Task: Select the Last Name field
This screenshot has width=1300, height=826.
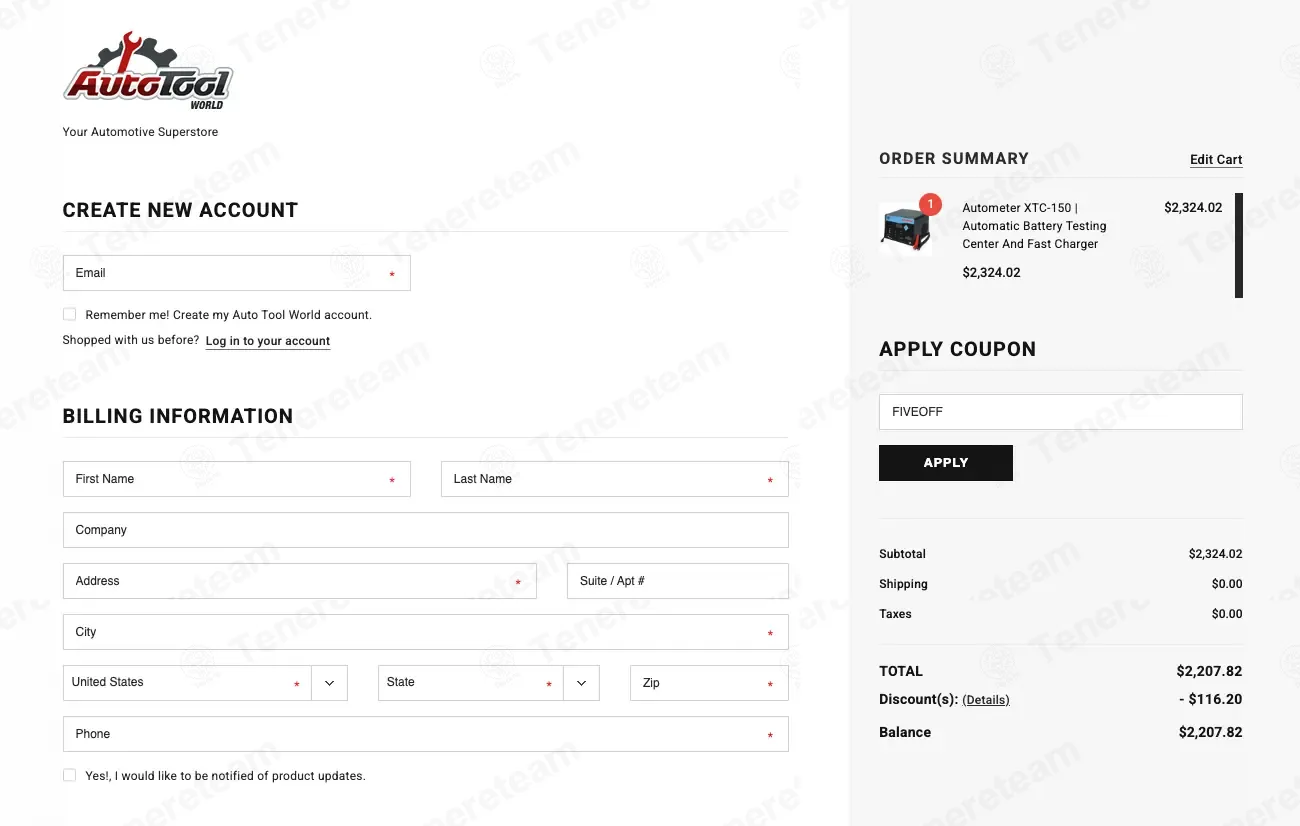Action: pyautogui.click(x=614, y=479)
